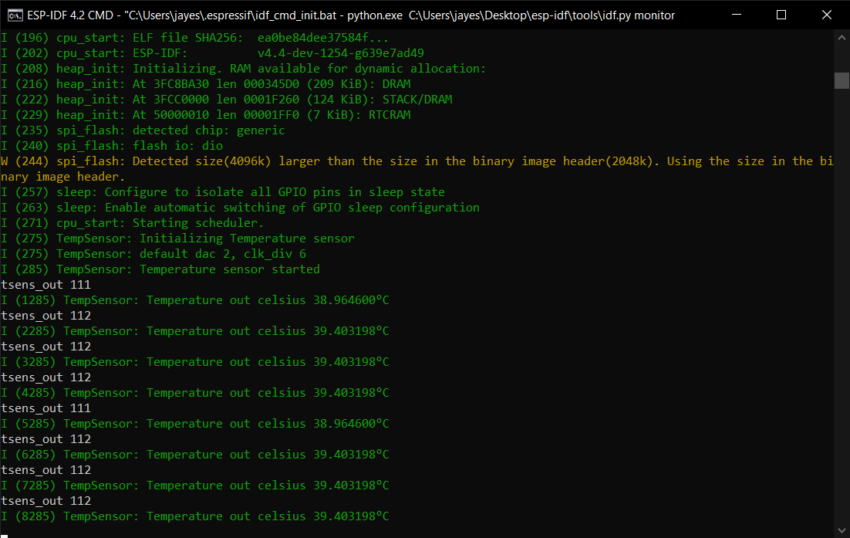Maximize the ESP-IDF CMD window
The image size is (850, 538).
781,15
